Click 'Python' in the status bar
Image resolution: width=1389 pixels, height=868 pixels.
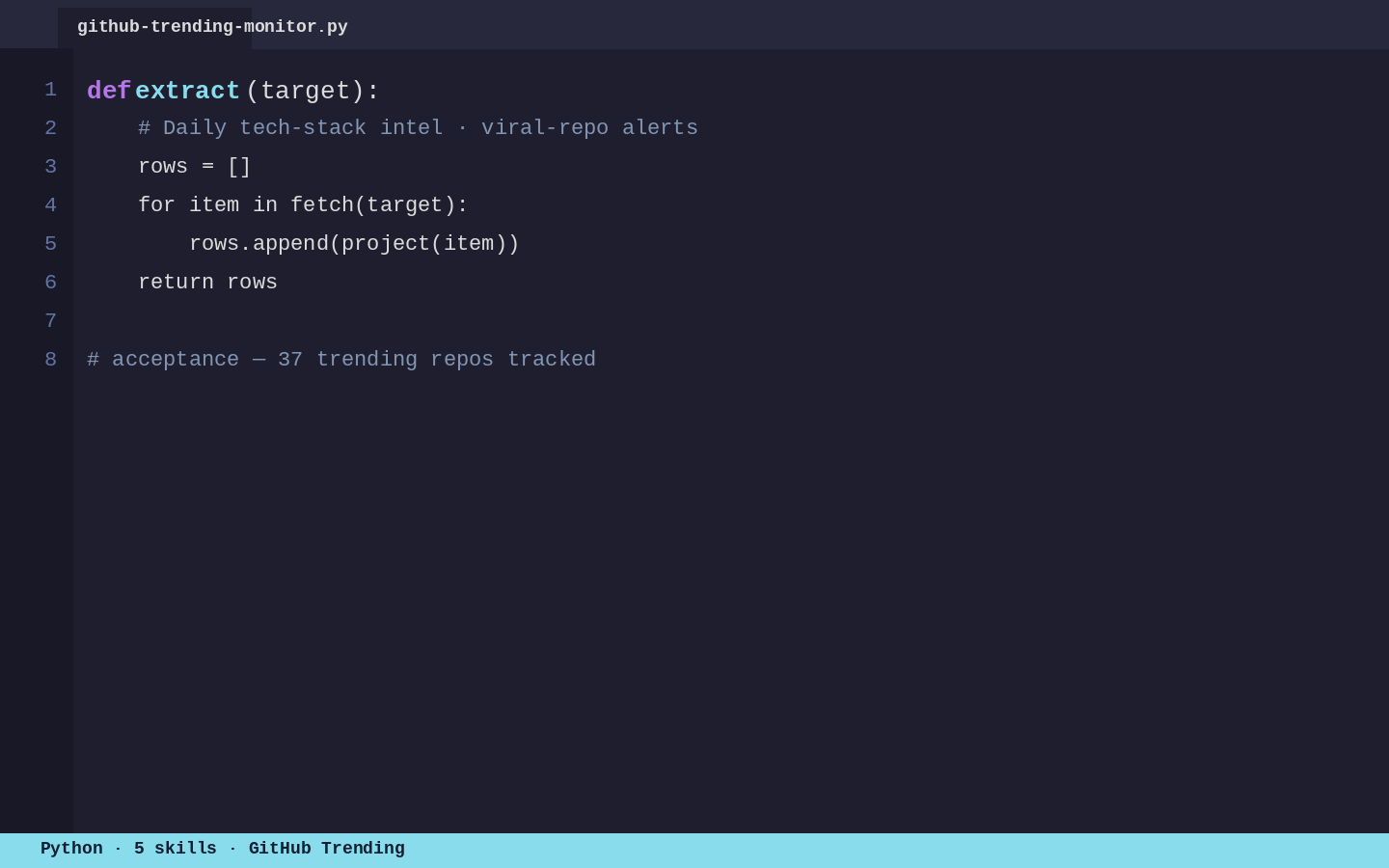point(71,849)
